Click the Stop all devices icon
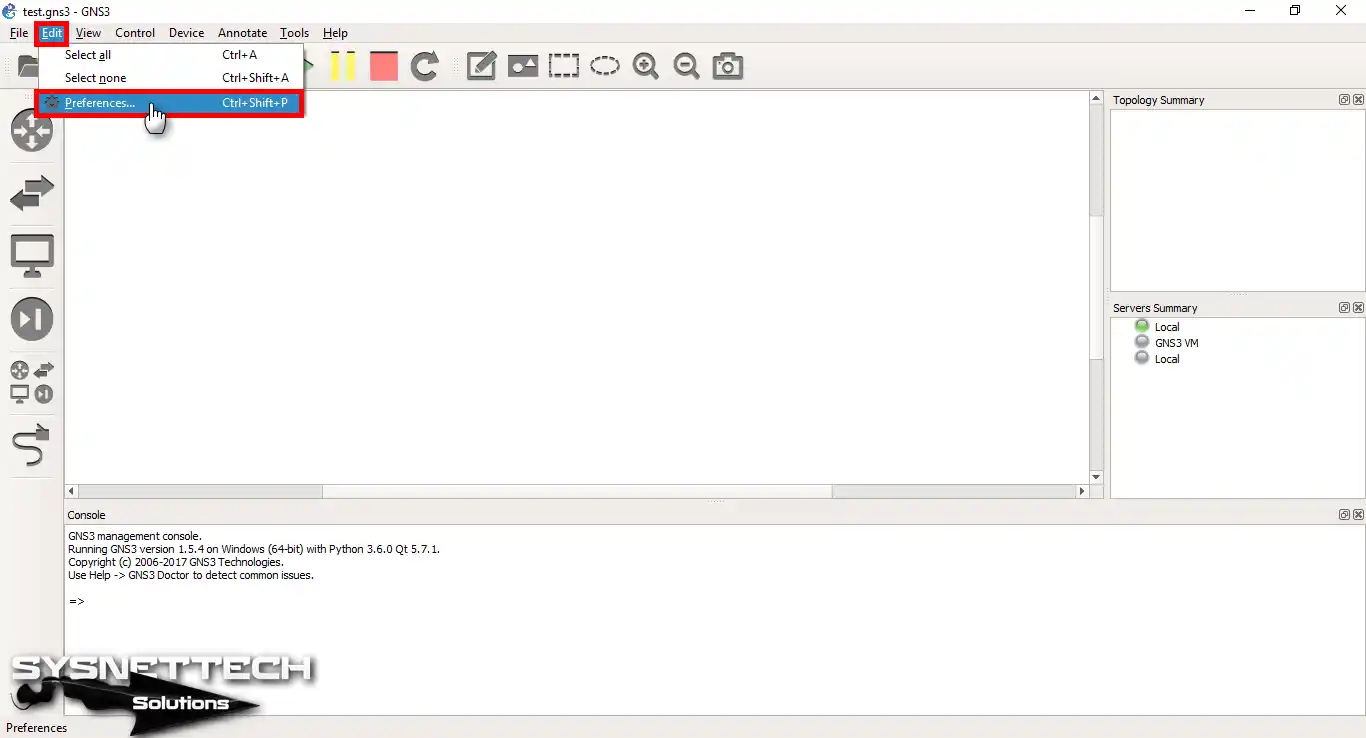 (x=384, y=66)
